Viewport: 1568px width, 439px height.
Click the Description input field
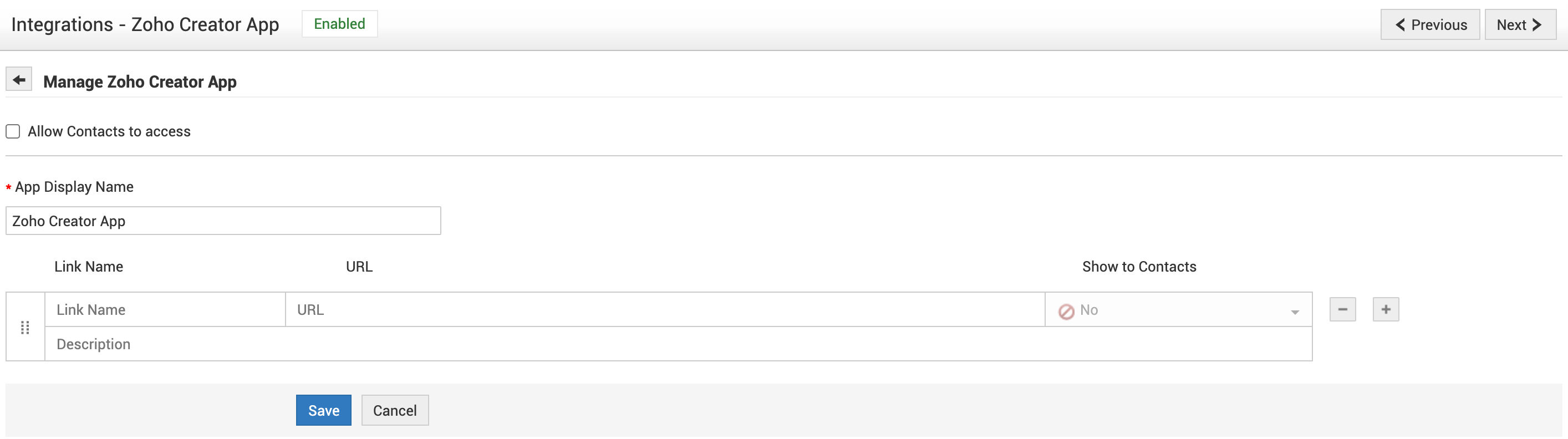(678, 344)
